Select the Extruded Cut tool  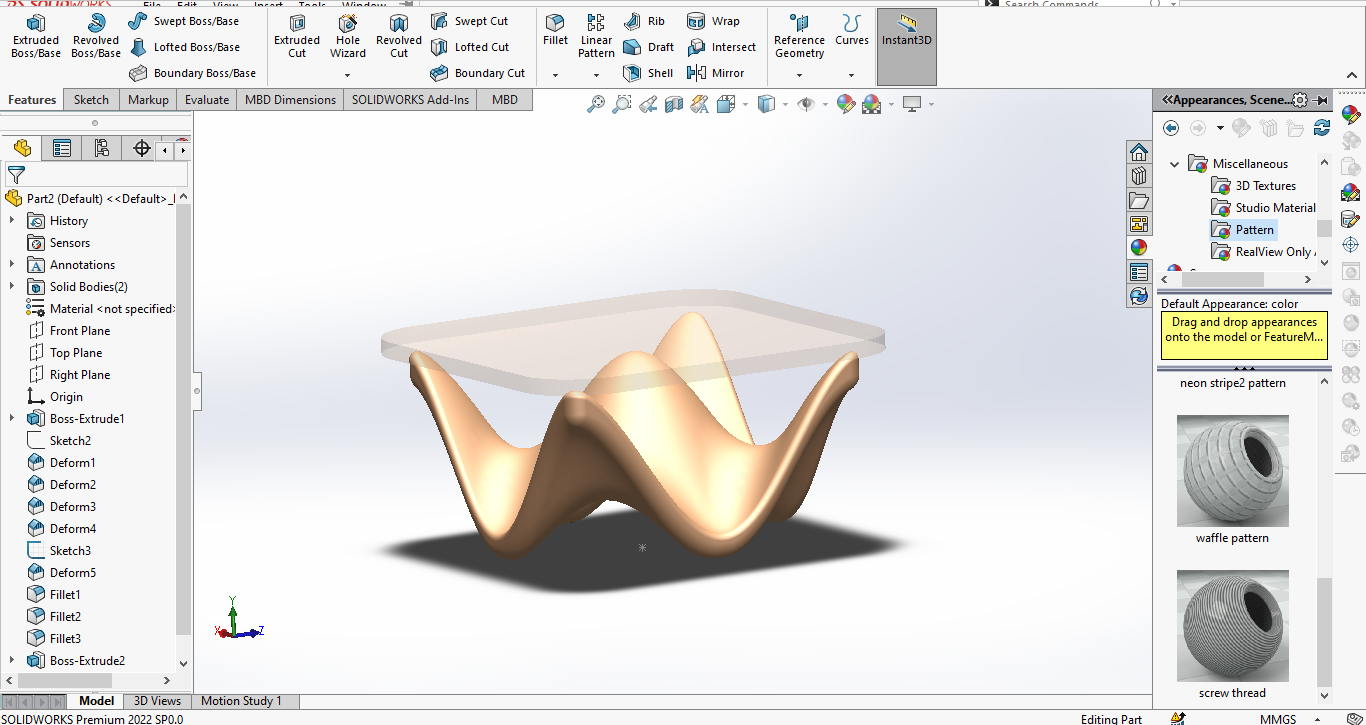pyautogui.click(x=297, y=36)
